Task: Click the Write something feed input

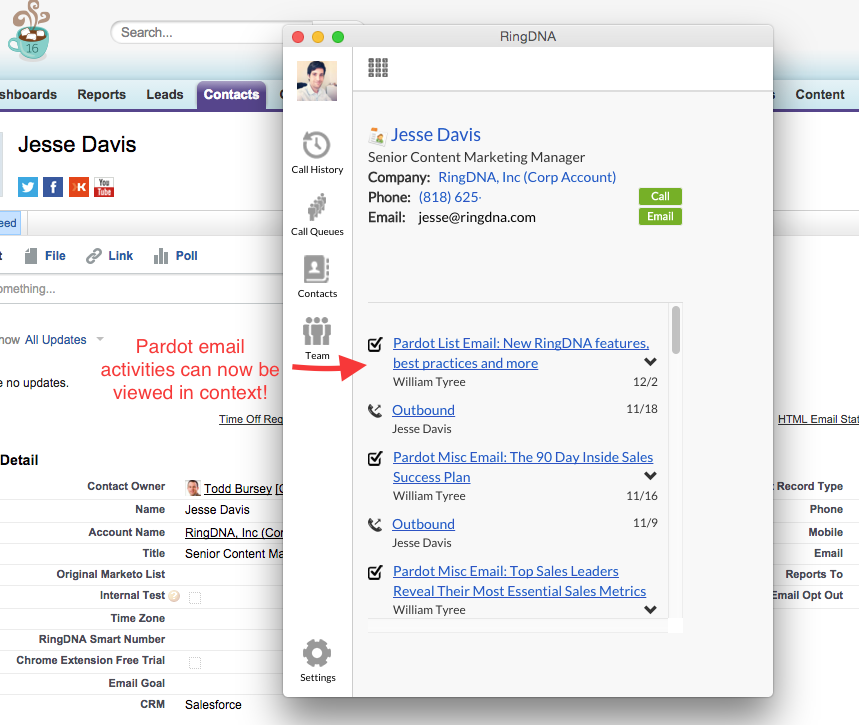Action: [x=141, y=289]
